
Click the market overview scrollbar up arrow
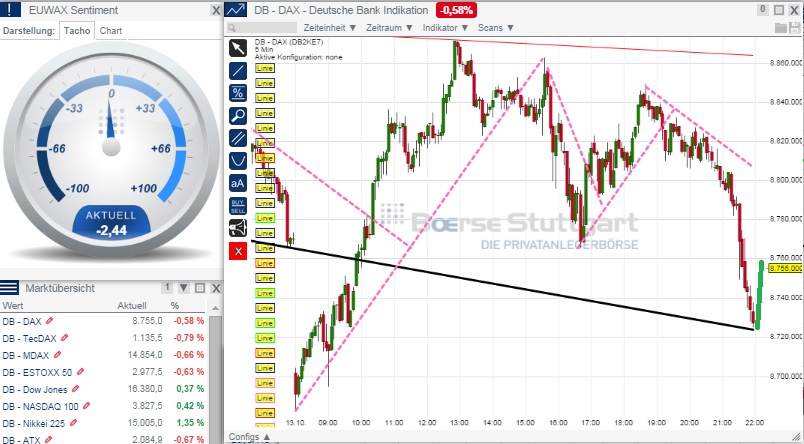216,308
